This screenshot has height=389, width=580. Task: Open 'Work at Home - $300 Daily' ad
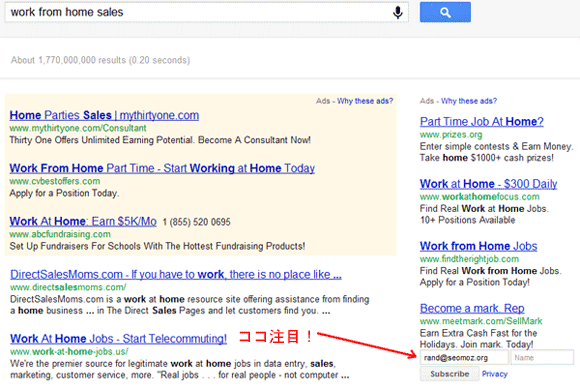(488, 184)
